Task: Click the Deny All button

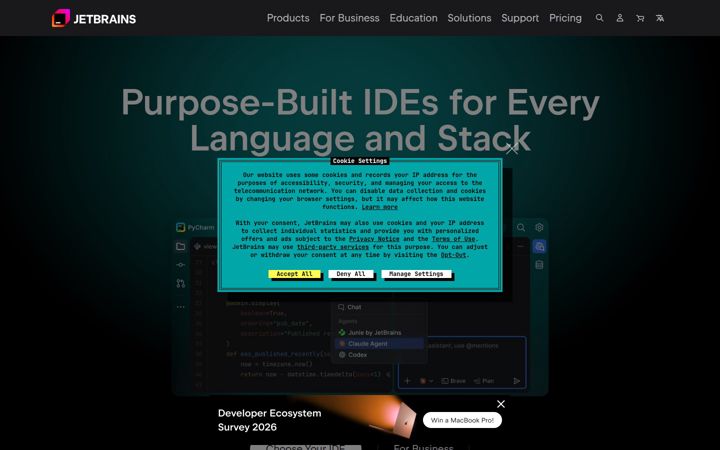Action: (x=351, y=274)
